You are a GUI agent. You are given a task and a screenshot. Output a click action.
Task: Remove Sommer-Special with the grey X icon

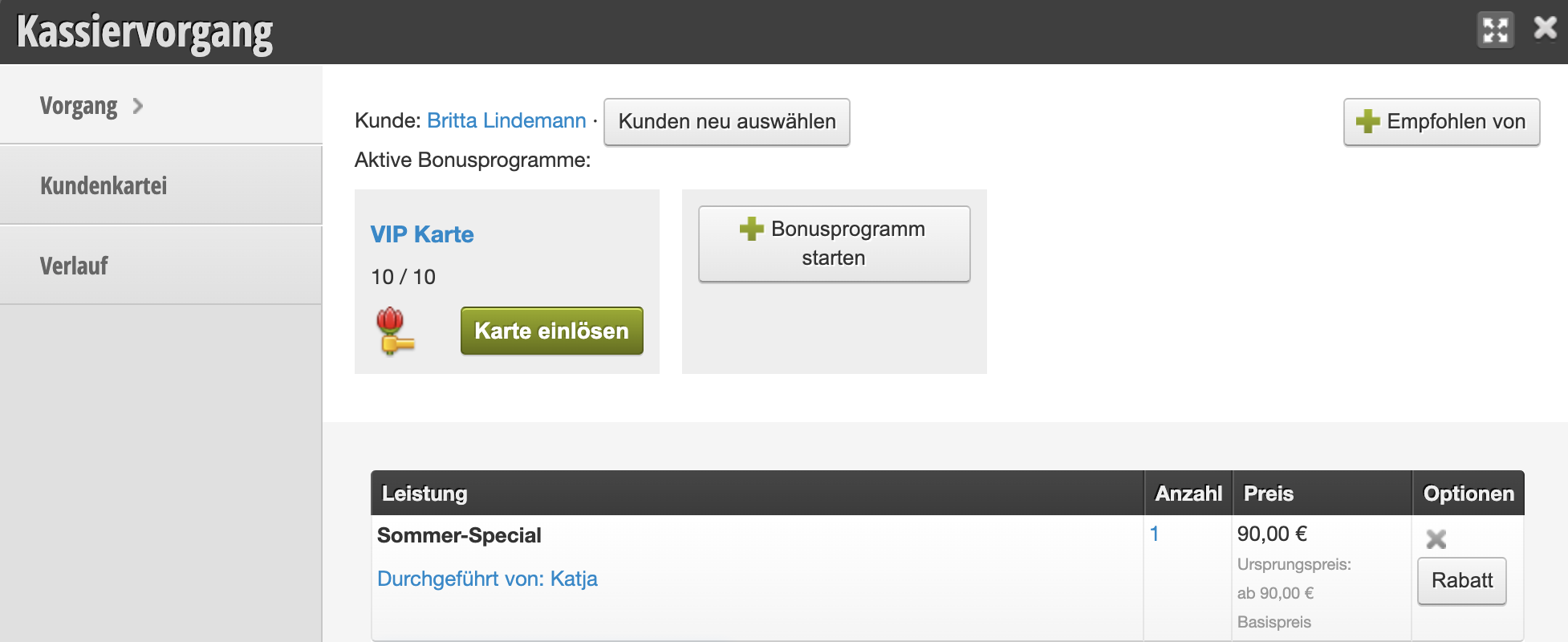[x=1436, y=538]
